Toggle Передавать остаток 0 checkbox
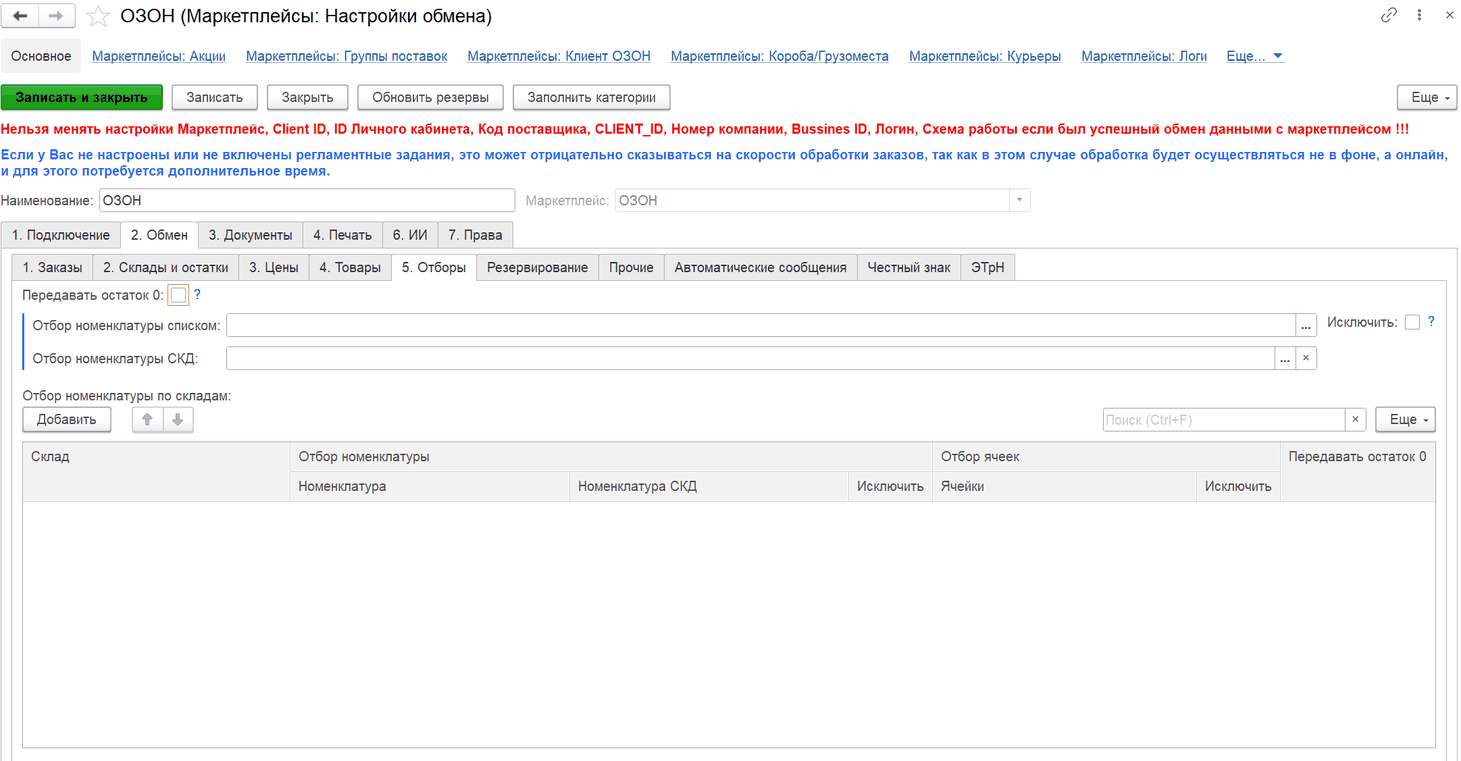 (178, 295)
